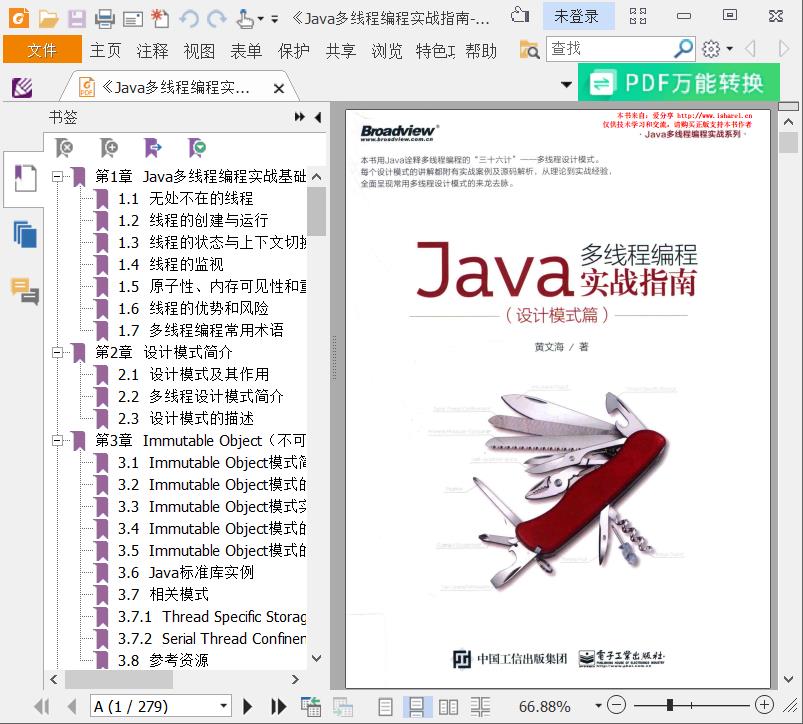This screenshot has height=724, width=803.
Task: Click the orange Foxit application logo icon
Action: [18, 18]
